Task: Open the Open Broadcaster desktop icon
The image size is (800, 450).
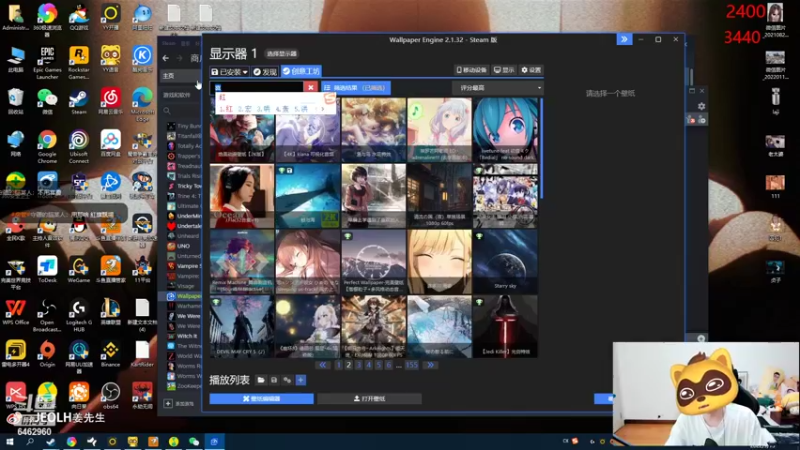Action: 47,315
